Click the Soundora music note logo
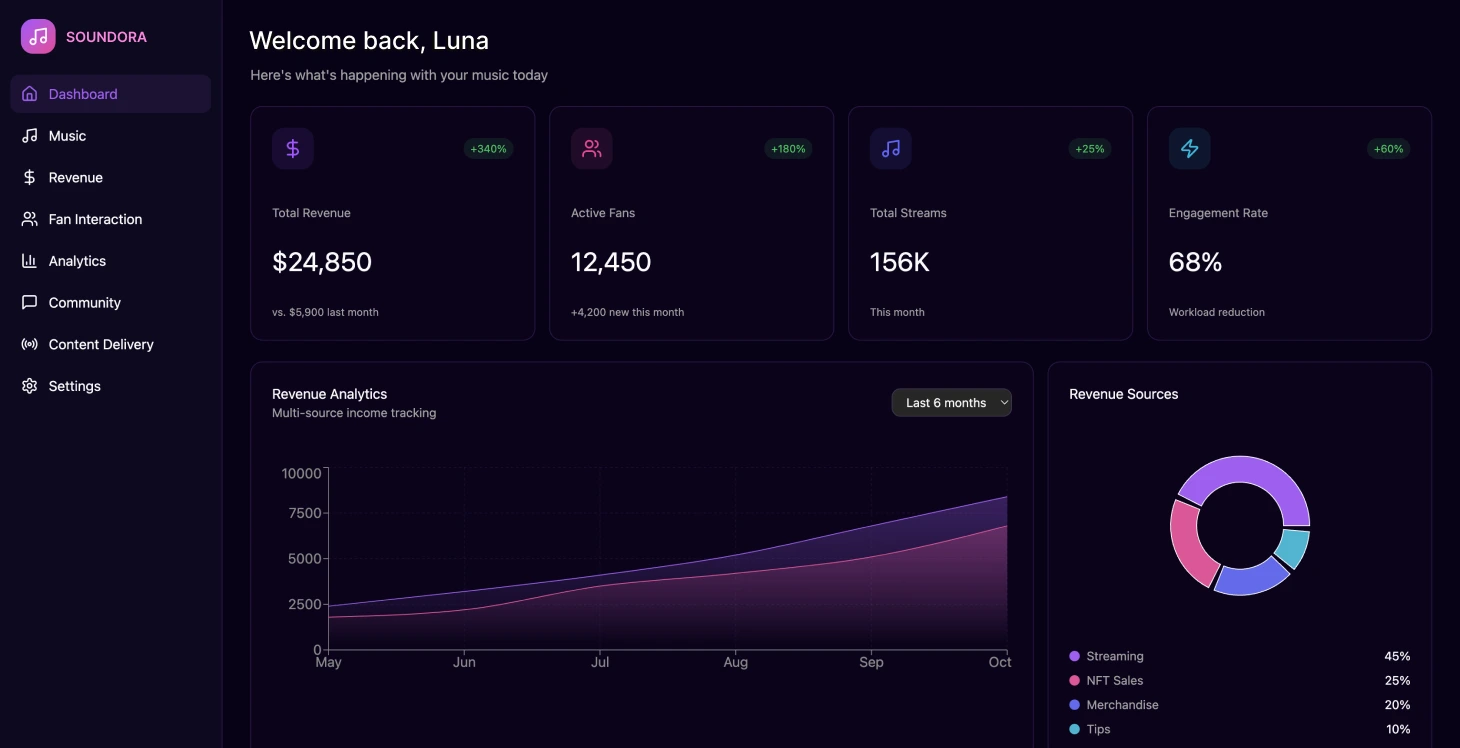The width and height of the screenshot is (1460, 748). tap(38, 37)
